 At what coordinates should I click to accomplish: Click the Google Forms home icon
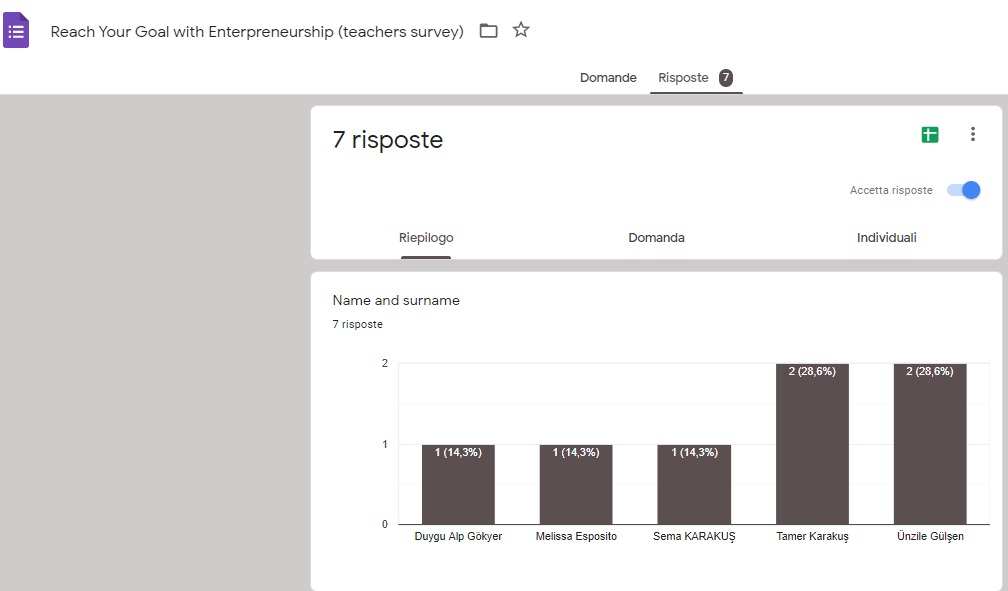point(16,31)
